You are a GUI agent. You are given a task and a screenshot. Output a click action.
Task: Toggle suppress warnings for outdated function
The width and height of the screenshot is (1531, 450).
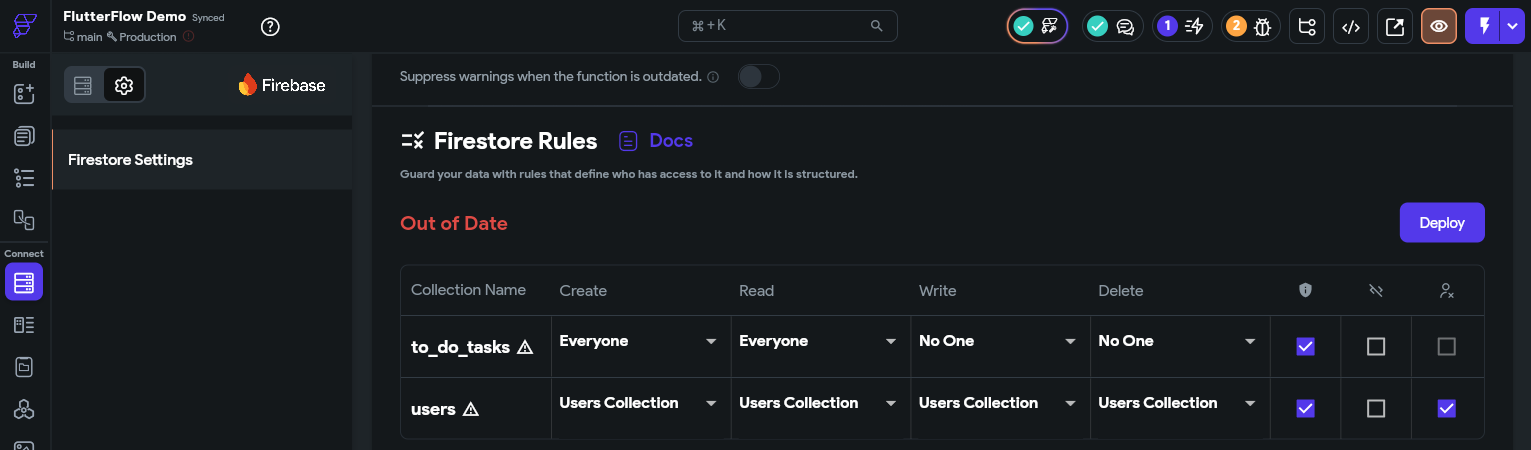point(759,77)
